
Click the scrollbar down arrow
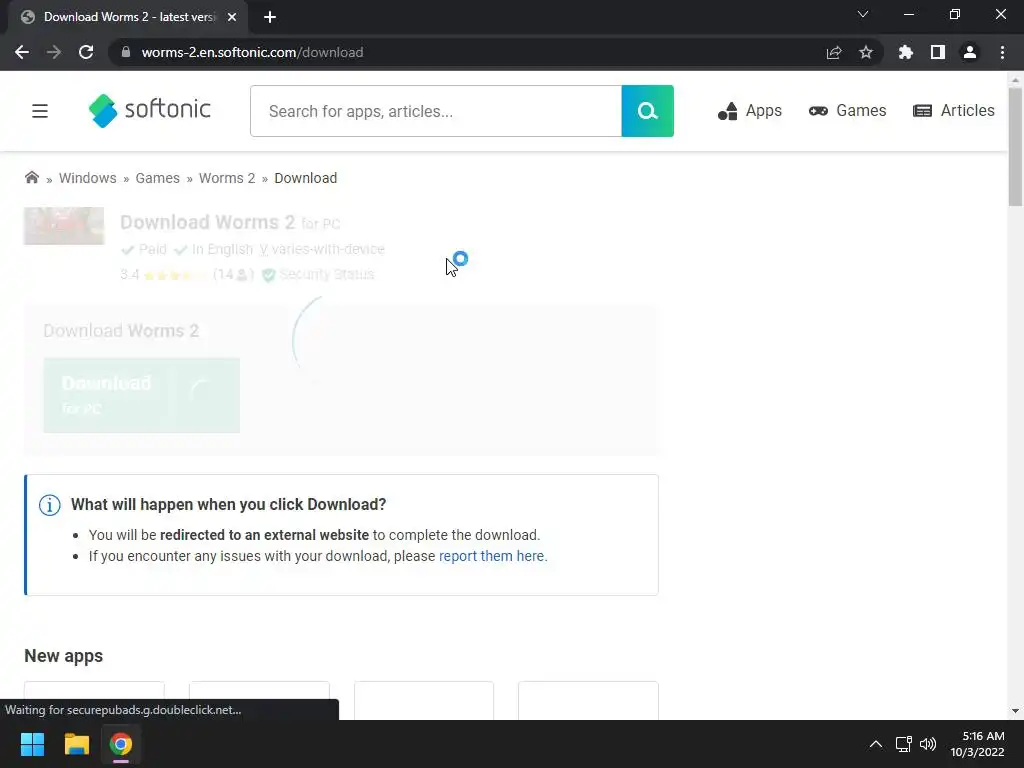[1015, 711]
